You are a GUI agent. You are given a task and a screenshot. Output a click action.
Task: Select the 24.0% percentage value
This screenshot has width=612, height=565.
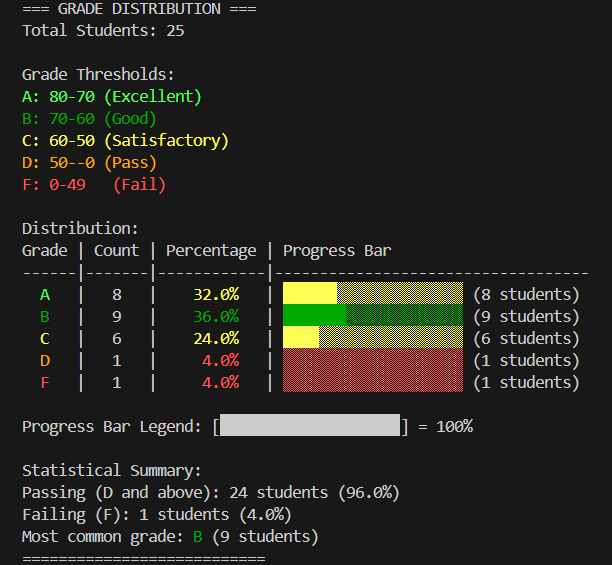tap(216, 339)
